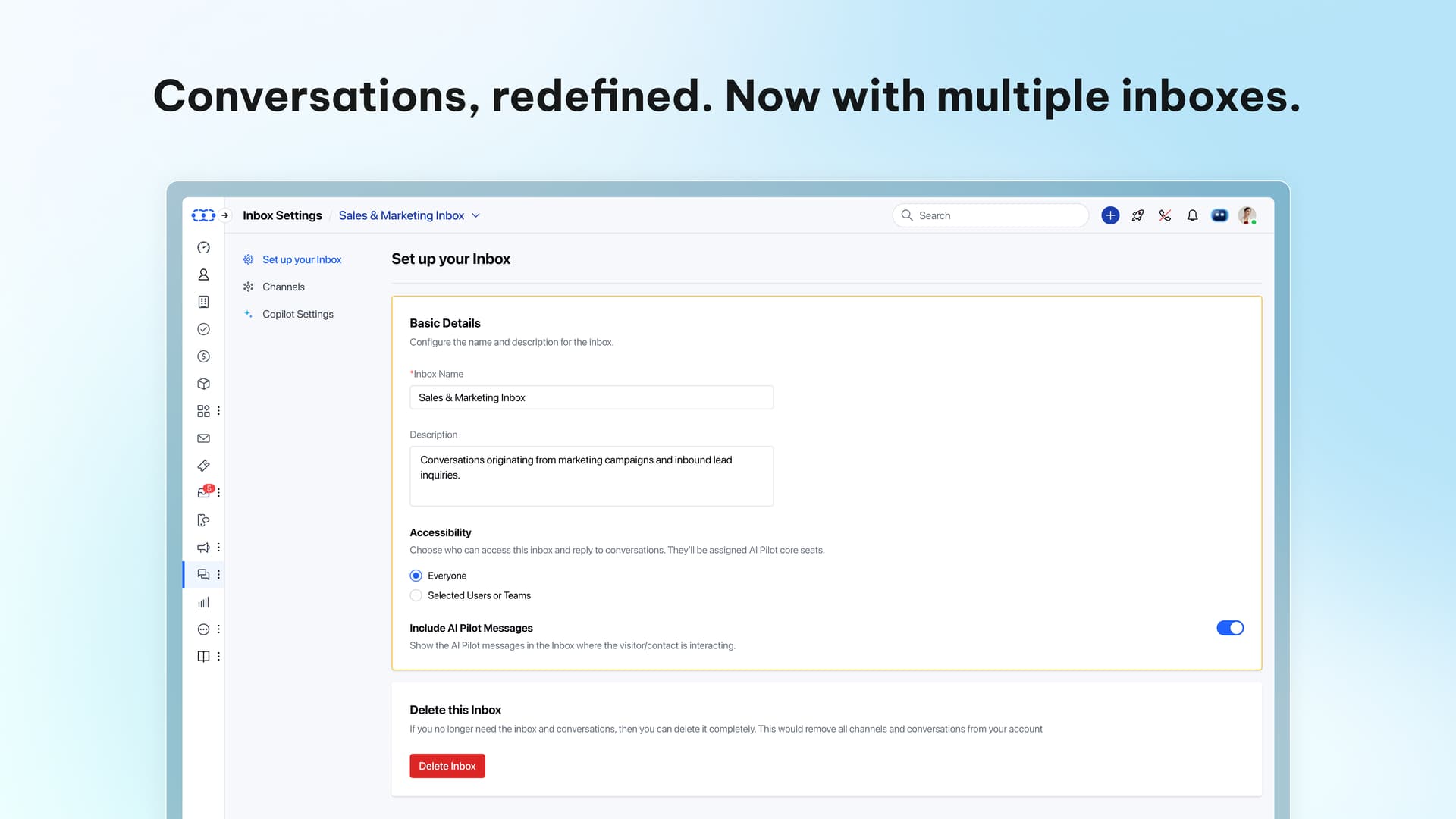Click the Inbox Name text field
The height and width of the screenshot is (819, 1456).
coord(591,397)
